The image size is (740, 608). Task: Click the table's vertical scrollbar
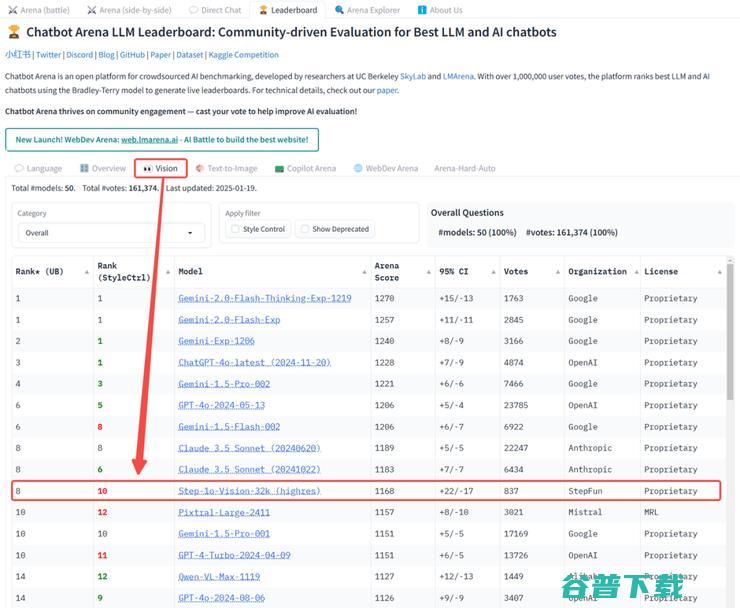pos(731,330)
